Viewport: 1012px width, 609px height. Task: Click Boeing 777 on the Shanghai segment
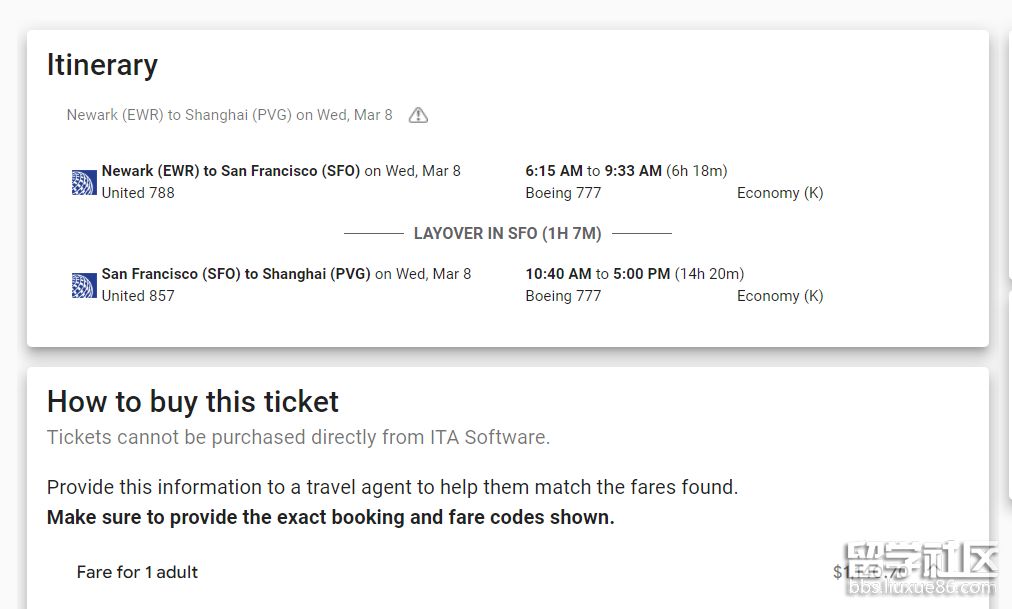[563, 296]
